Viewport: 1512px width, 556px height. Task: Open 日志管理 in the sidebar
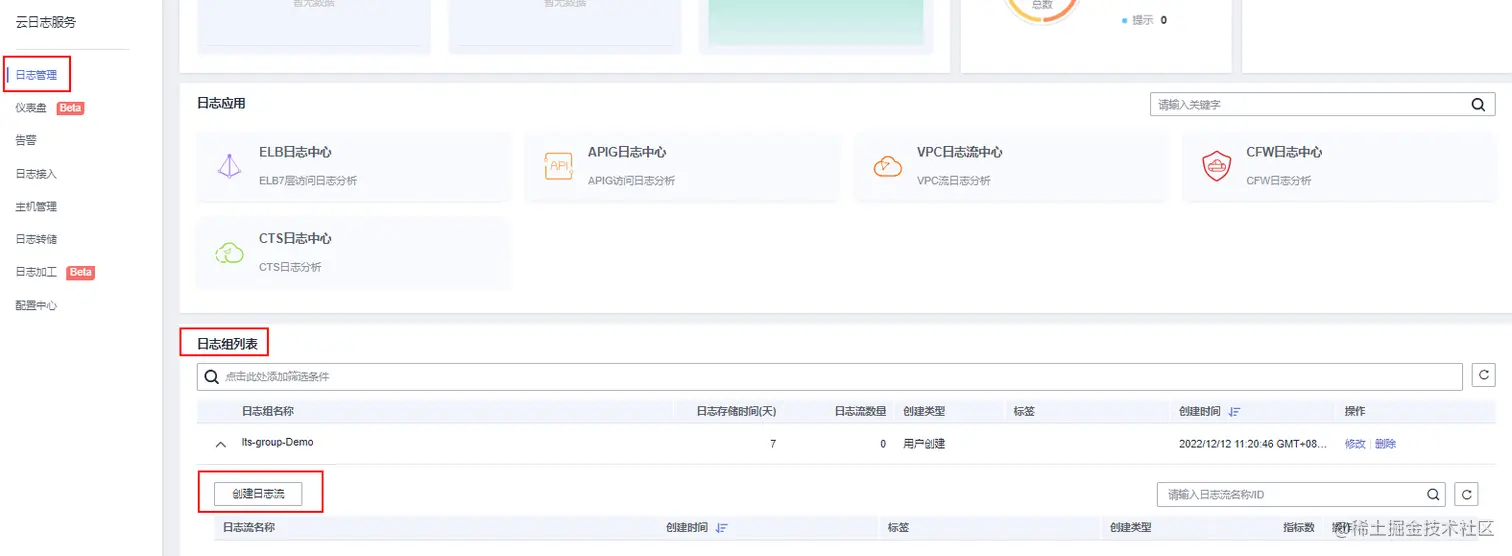(36, 75)
